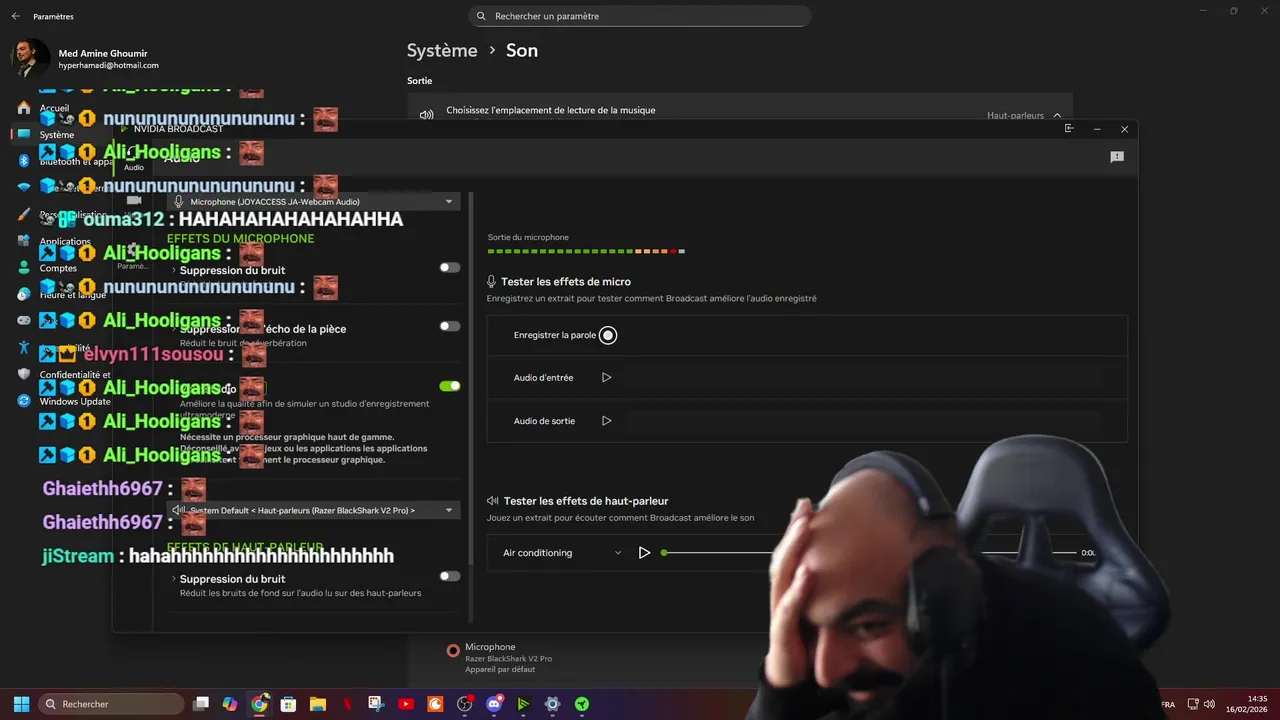1280x720 pixels.
Task: Click the Système breadcrumb in Settings
Action: tap(442, 50)
